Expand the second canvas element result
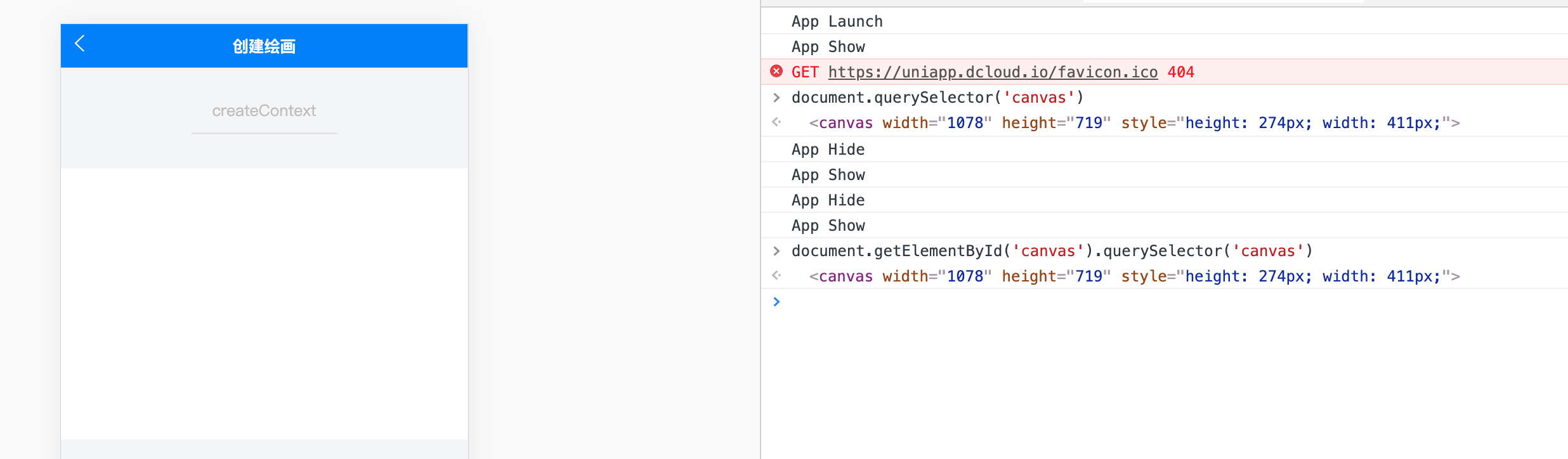1568x459 pixels. (1134, 276)
